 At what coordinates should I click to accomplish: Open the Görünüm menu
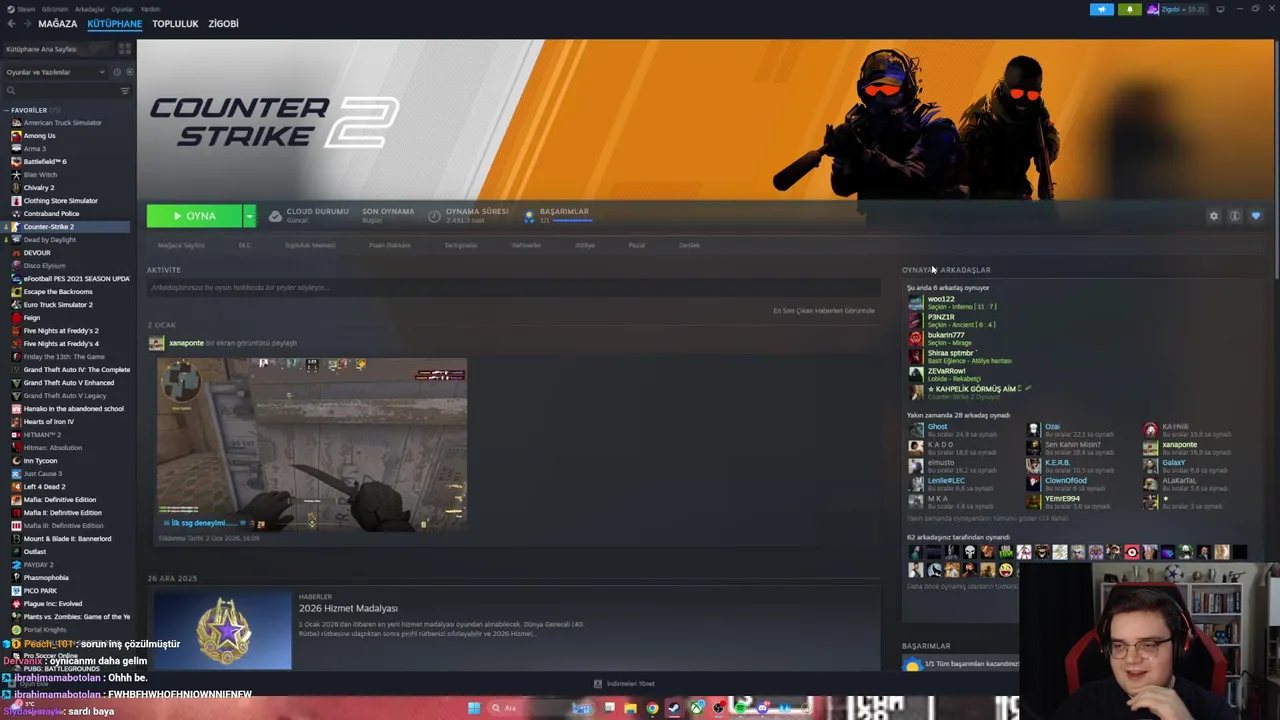point(55,9)
